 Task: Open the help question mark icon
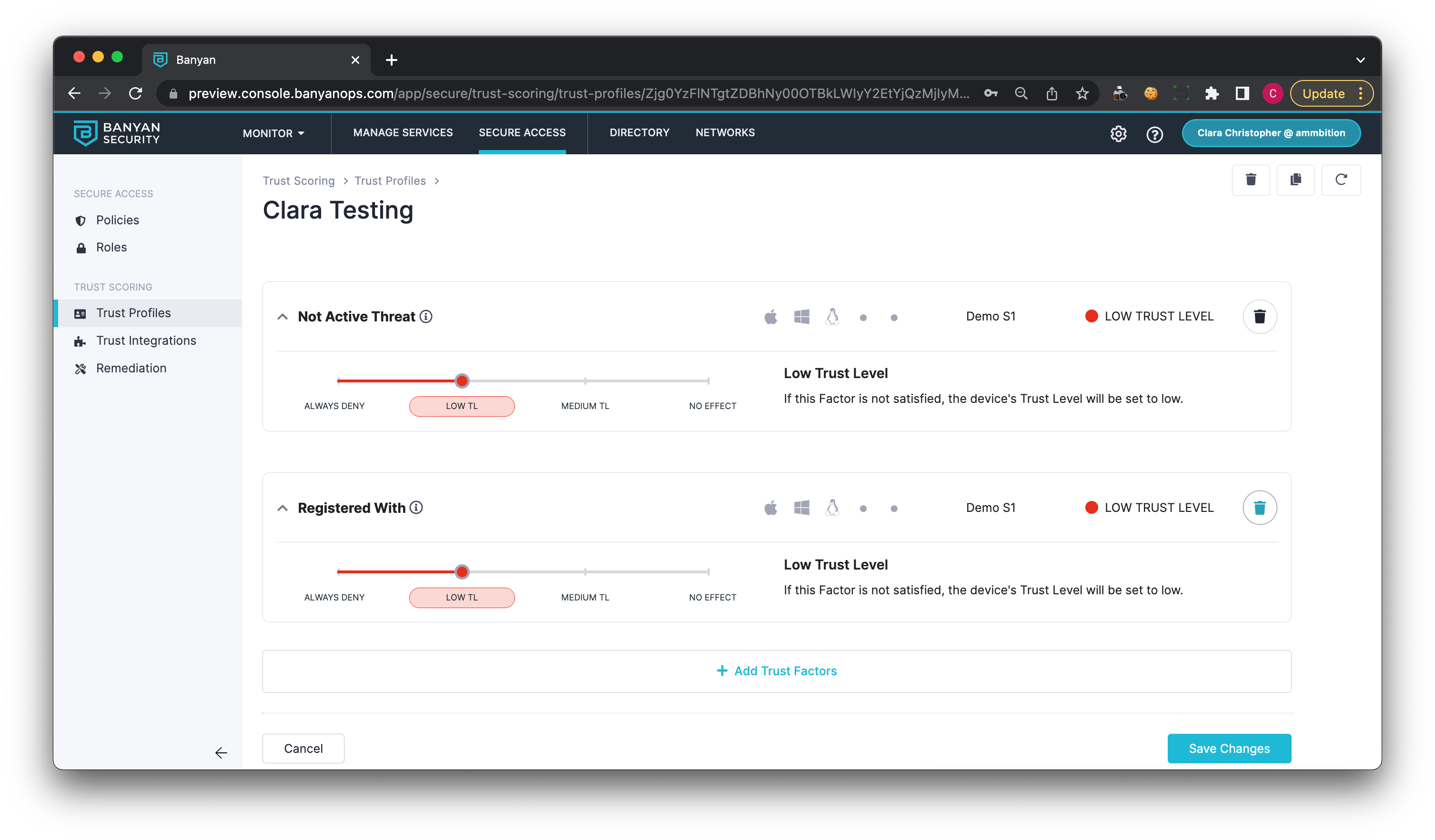[x=1154, y=134]
